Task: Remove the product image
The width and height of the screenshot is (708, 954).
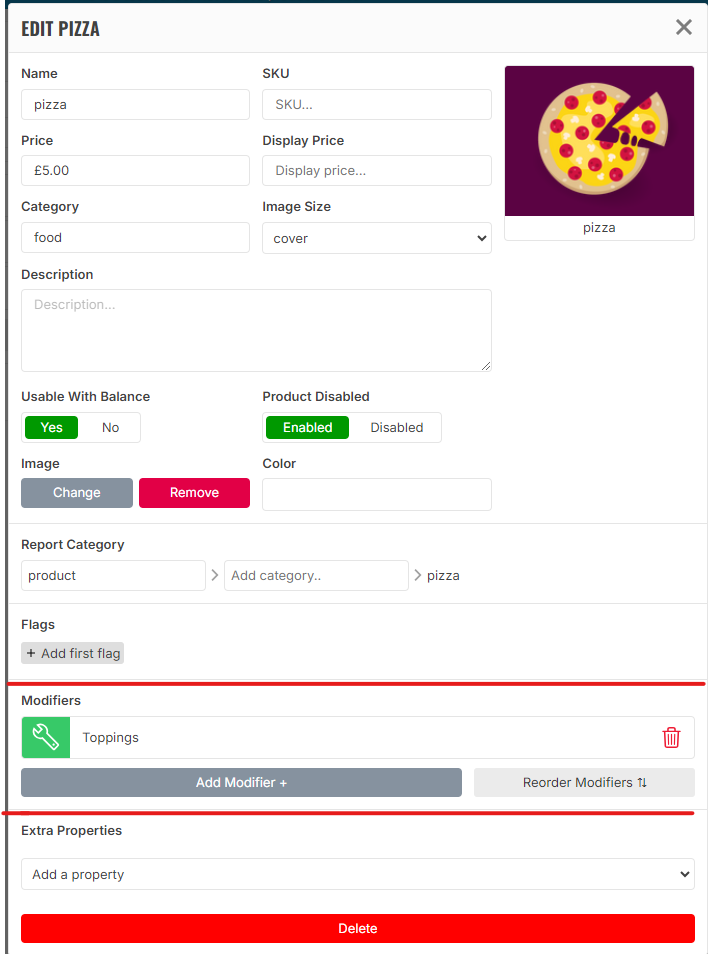Action: [194, 492]
